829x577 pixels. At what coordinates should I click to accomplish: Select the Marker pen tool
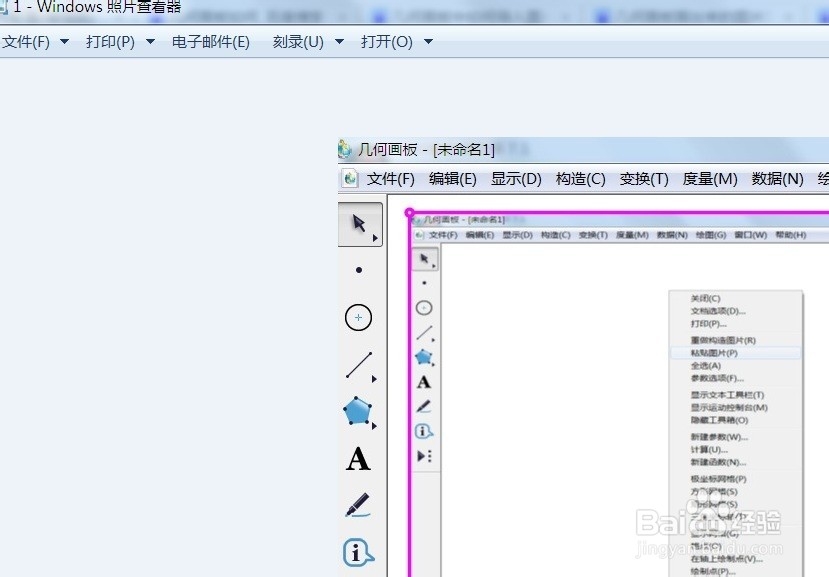pos(357,506)
